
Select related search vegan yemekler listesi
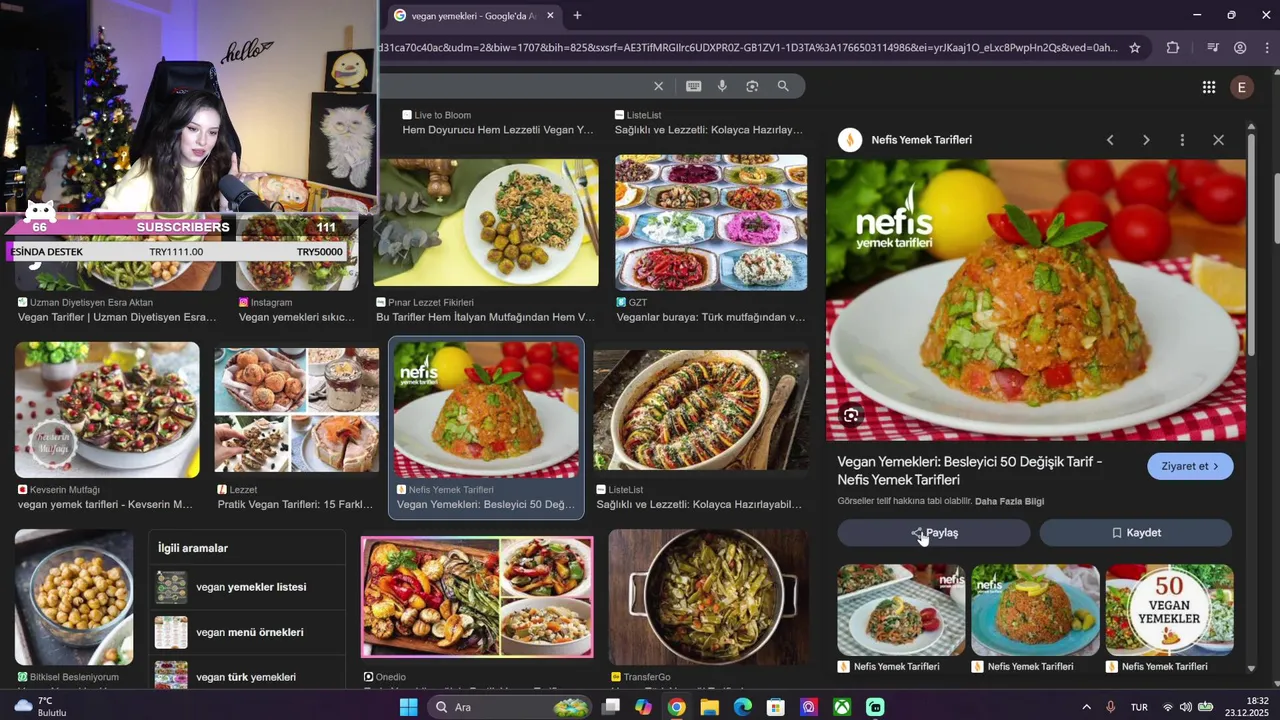(247, 587)
